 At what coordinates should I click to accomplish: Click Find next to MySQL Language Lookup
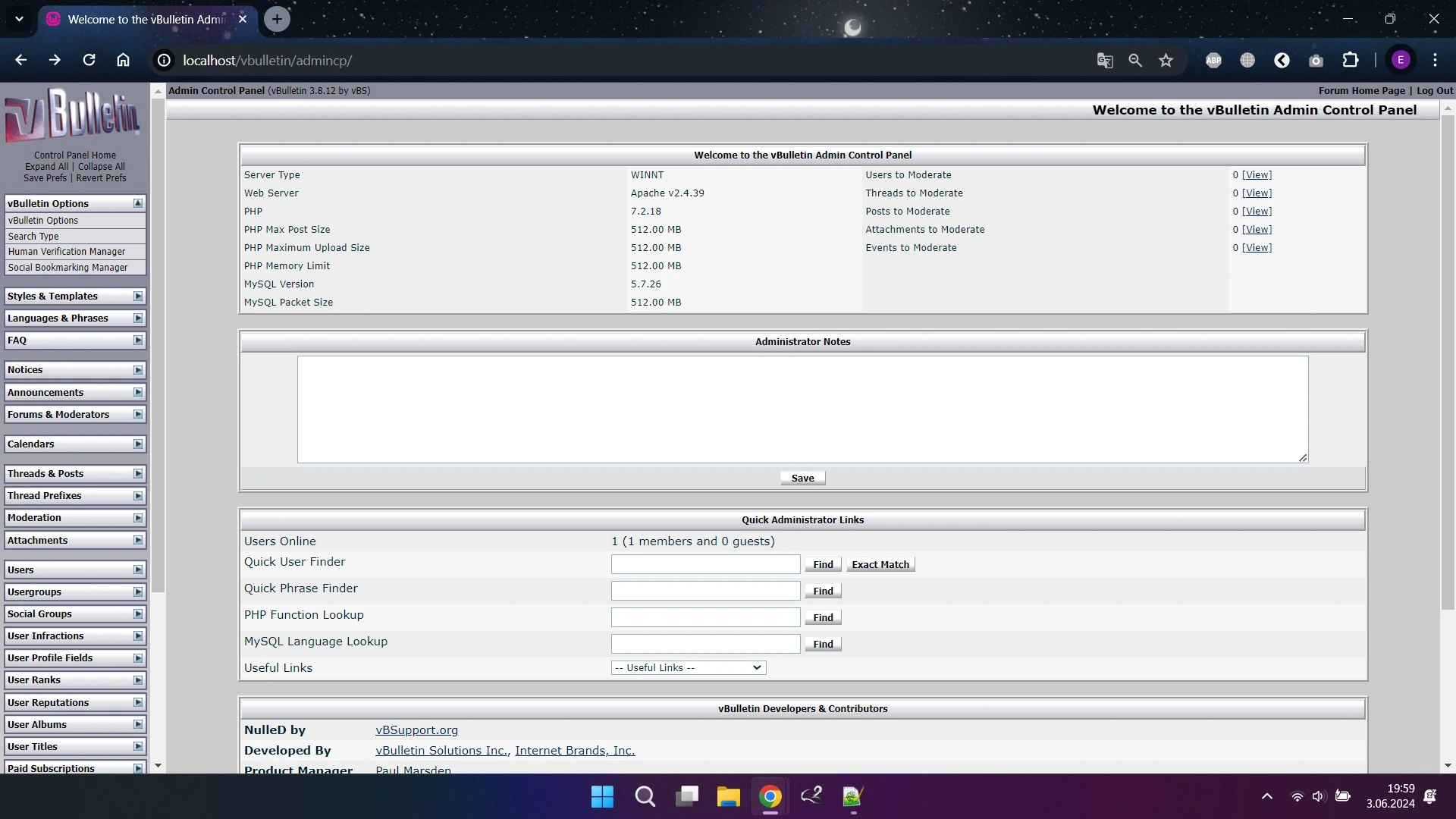click(823, 645)
